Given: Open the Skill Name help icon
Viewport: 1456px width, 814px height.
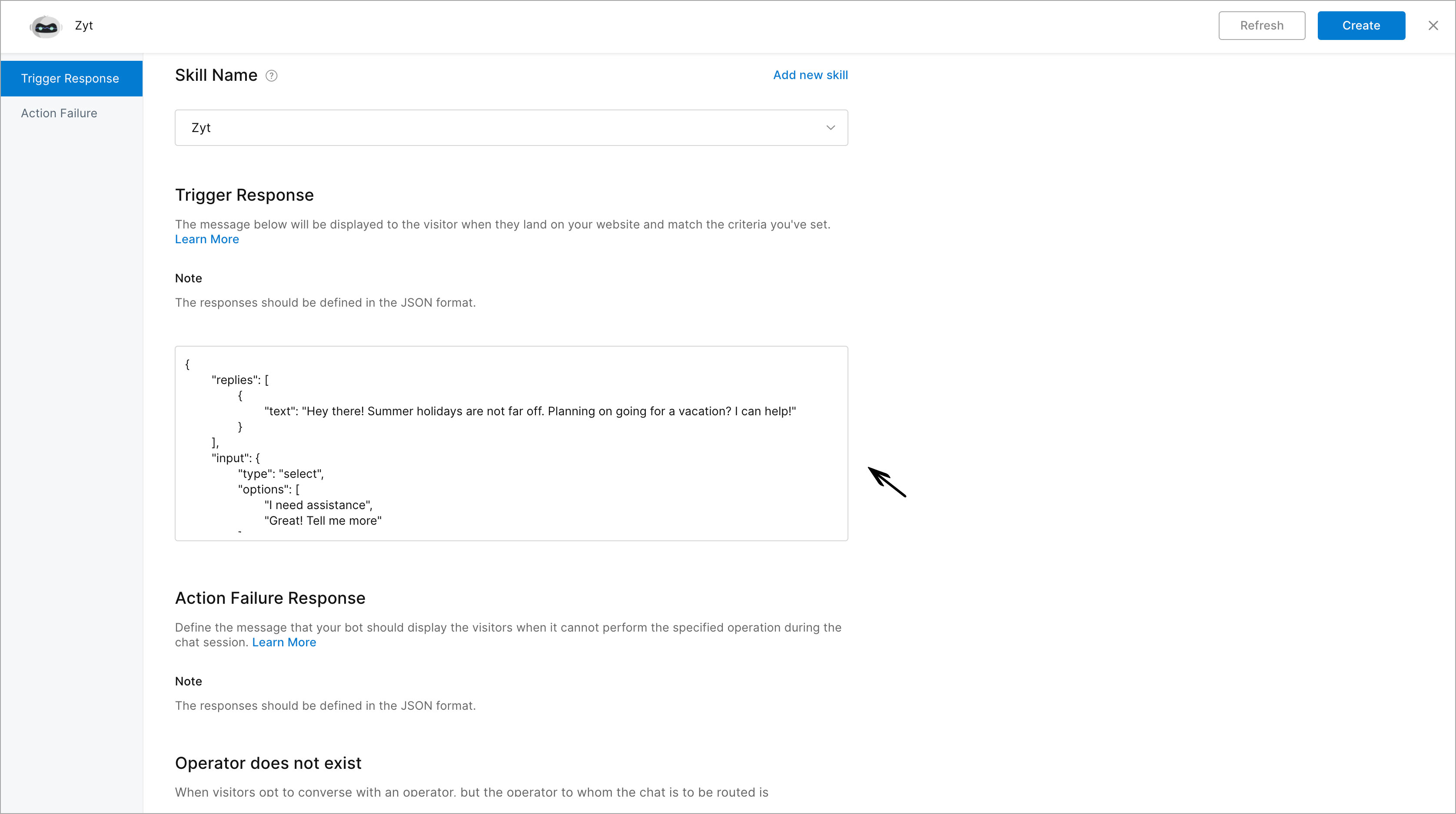Looking at the screenshot, I should pos(271,76).
